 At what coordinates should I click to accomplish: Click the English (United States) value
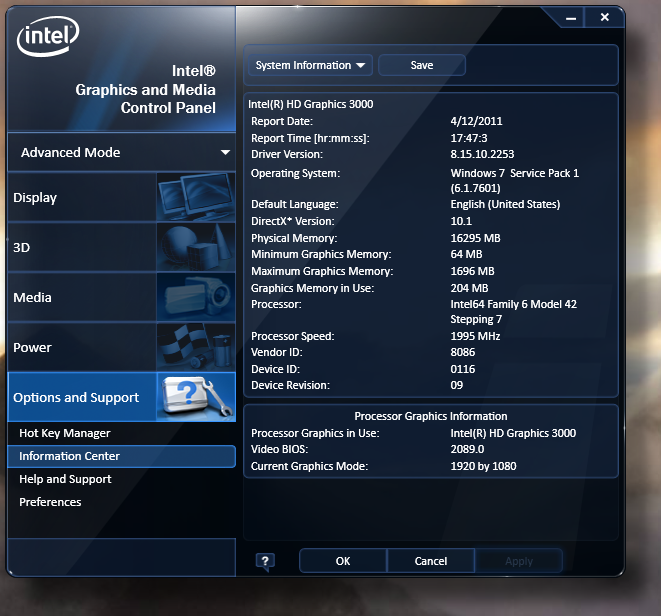505,204
